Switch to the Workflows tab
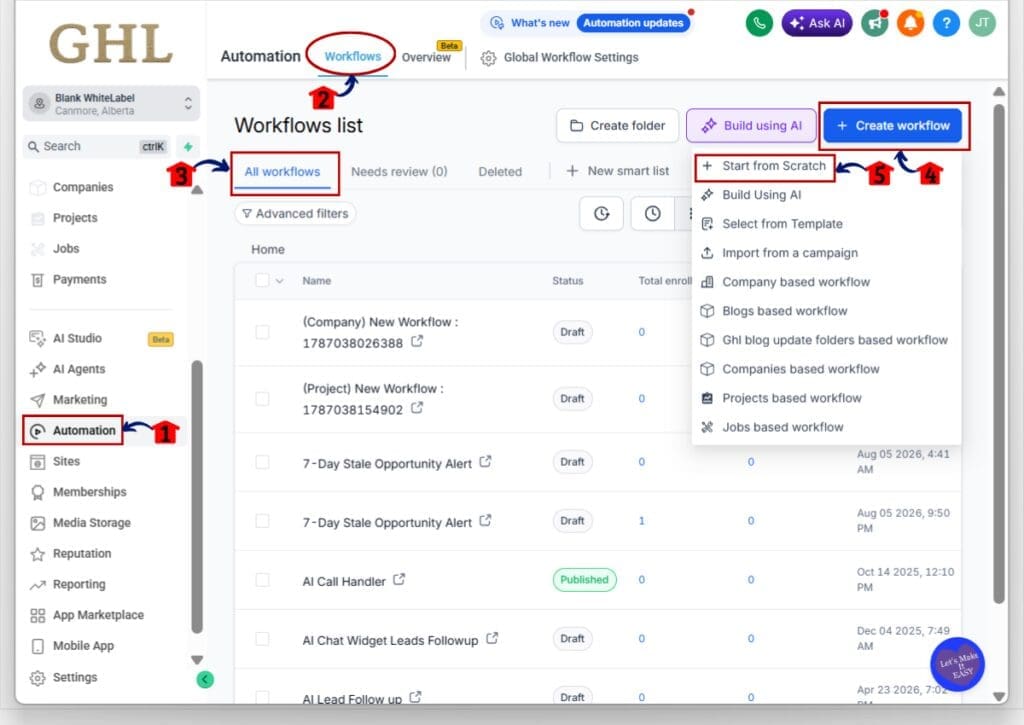This screenshot has width=1024, height=725. [x=353, y=56]
